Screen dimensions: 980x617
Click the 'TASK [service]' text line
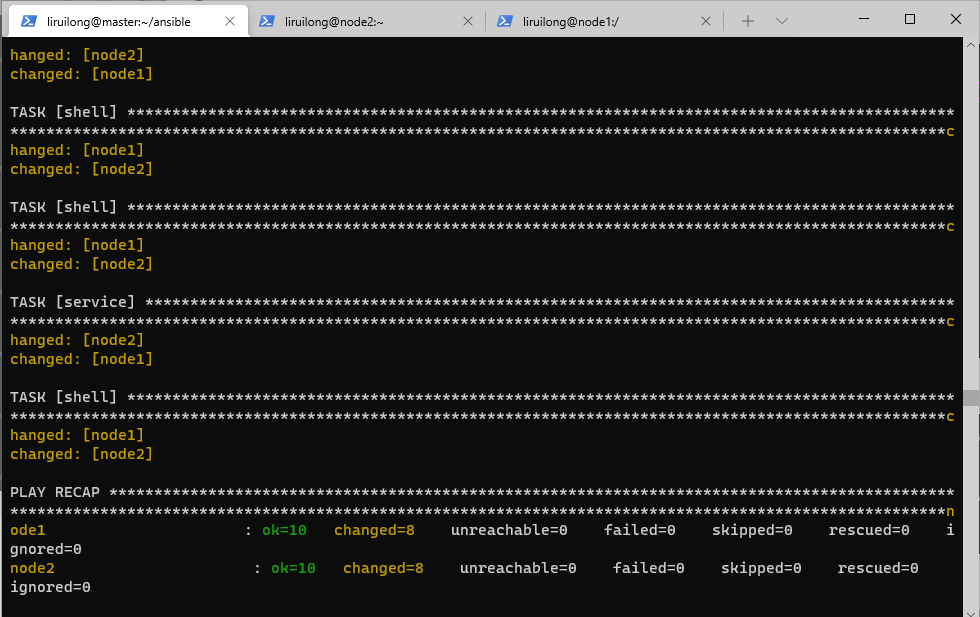(x=482, y=302)
